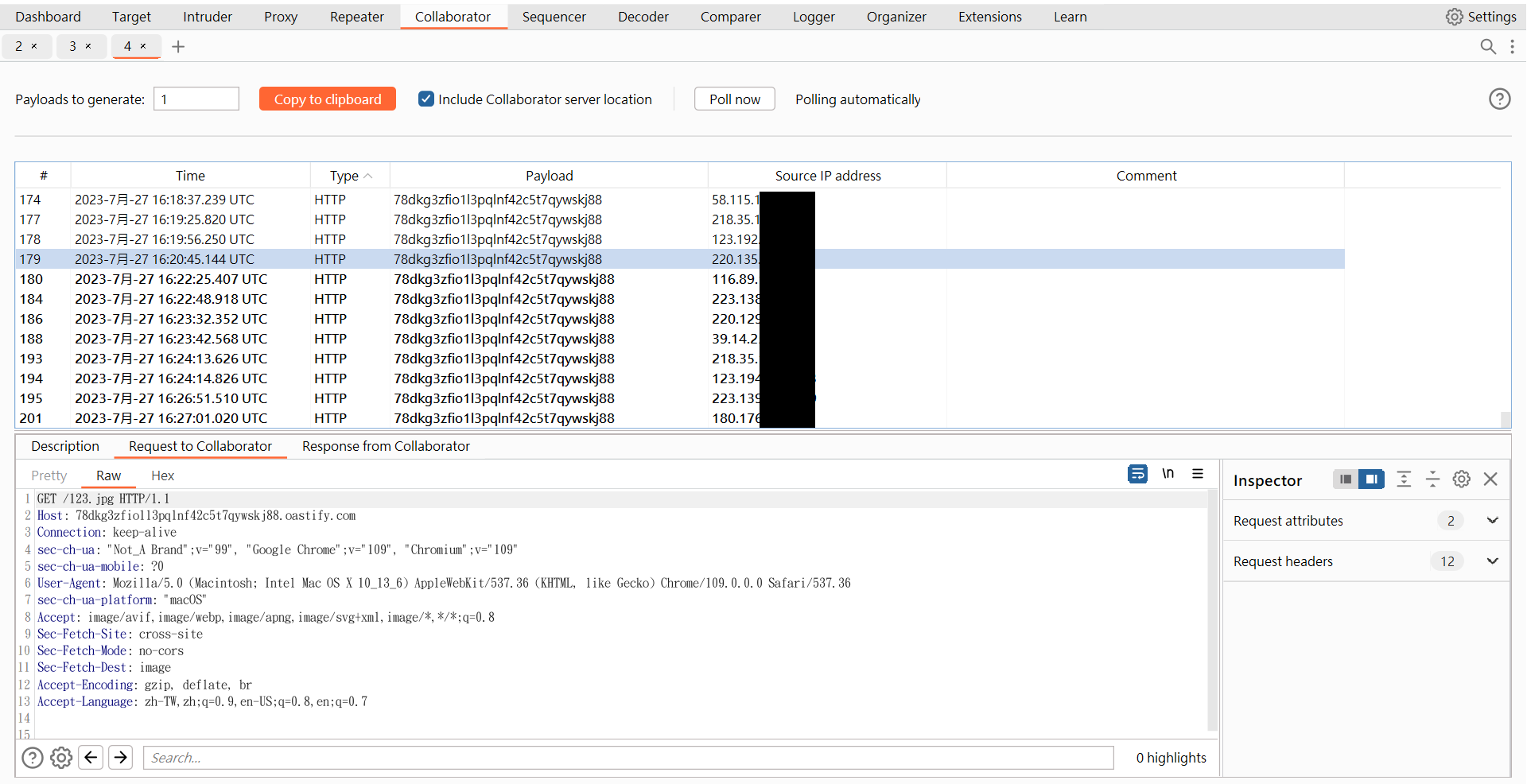The height and width of the screenshot is (784, 1527).
Task: Sort by Source IP address header
Action: click(x=828, y=176)
